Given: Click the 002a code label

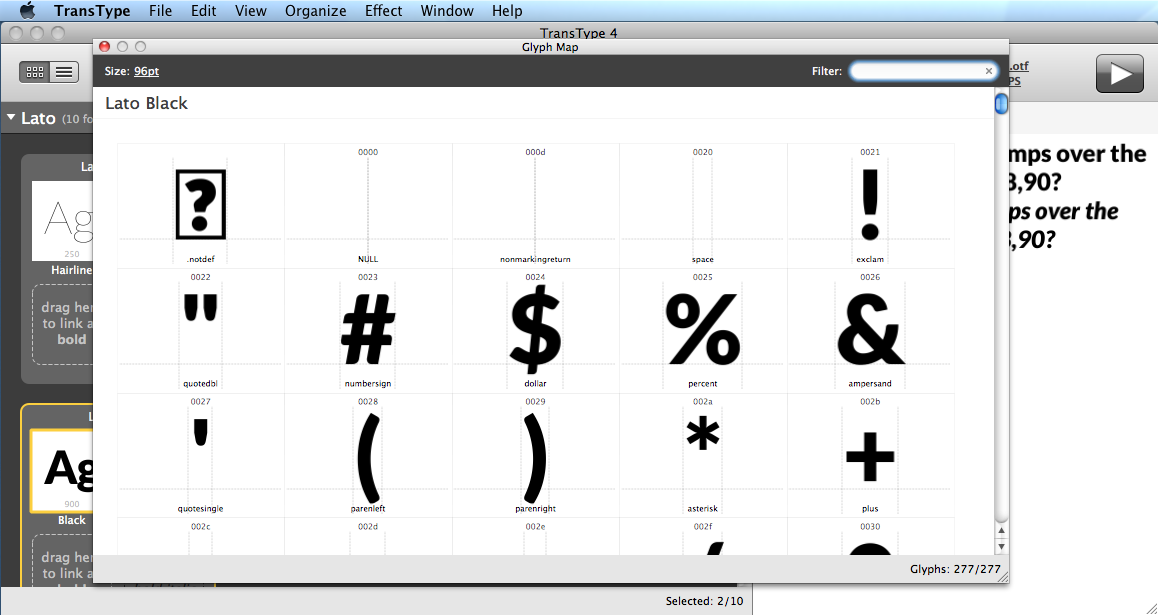Looking at the screenshot, I should [x=702, y=402].
